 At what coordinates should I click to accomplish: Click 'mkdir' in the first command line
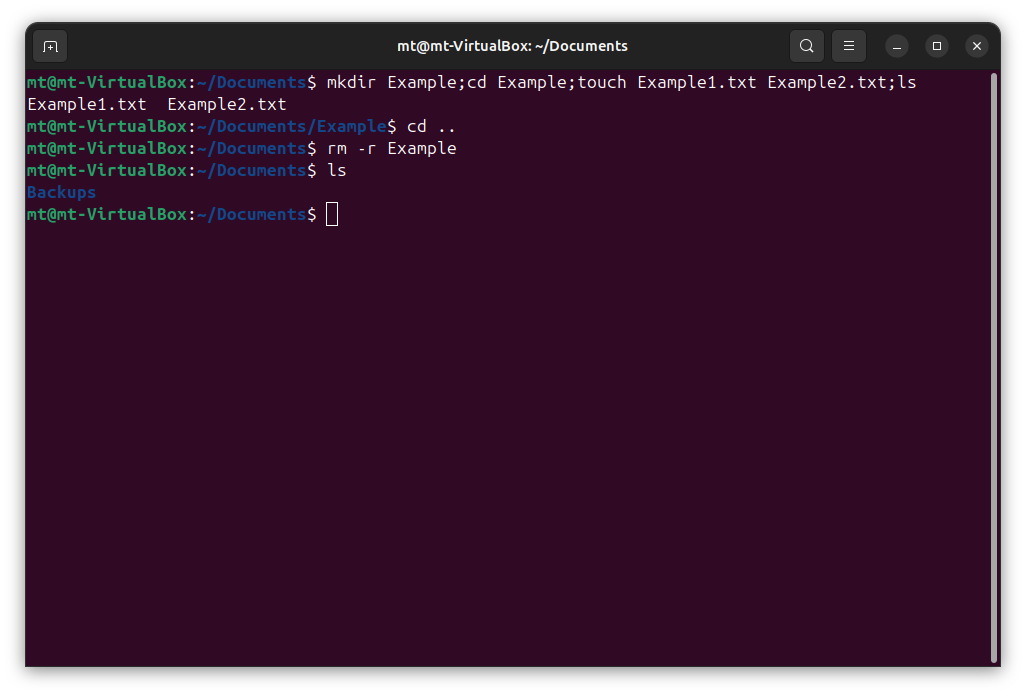point(351,82)
